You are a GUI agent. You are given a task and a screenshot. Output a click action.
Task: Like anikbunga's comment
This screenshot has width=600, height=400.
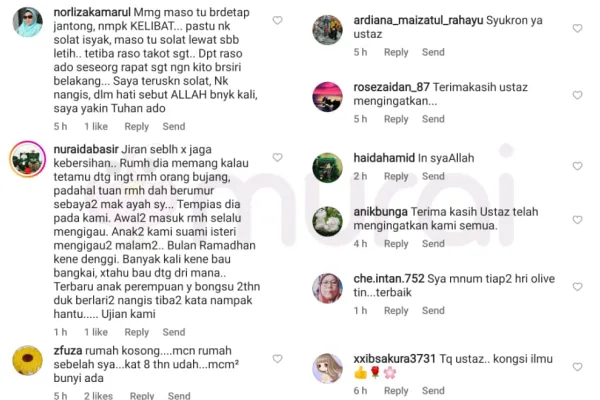point(577,220)
